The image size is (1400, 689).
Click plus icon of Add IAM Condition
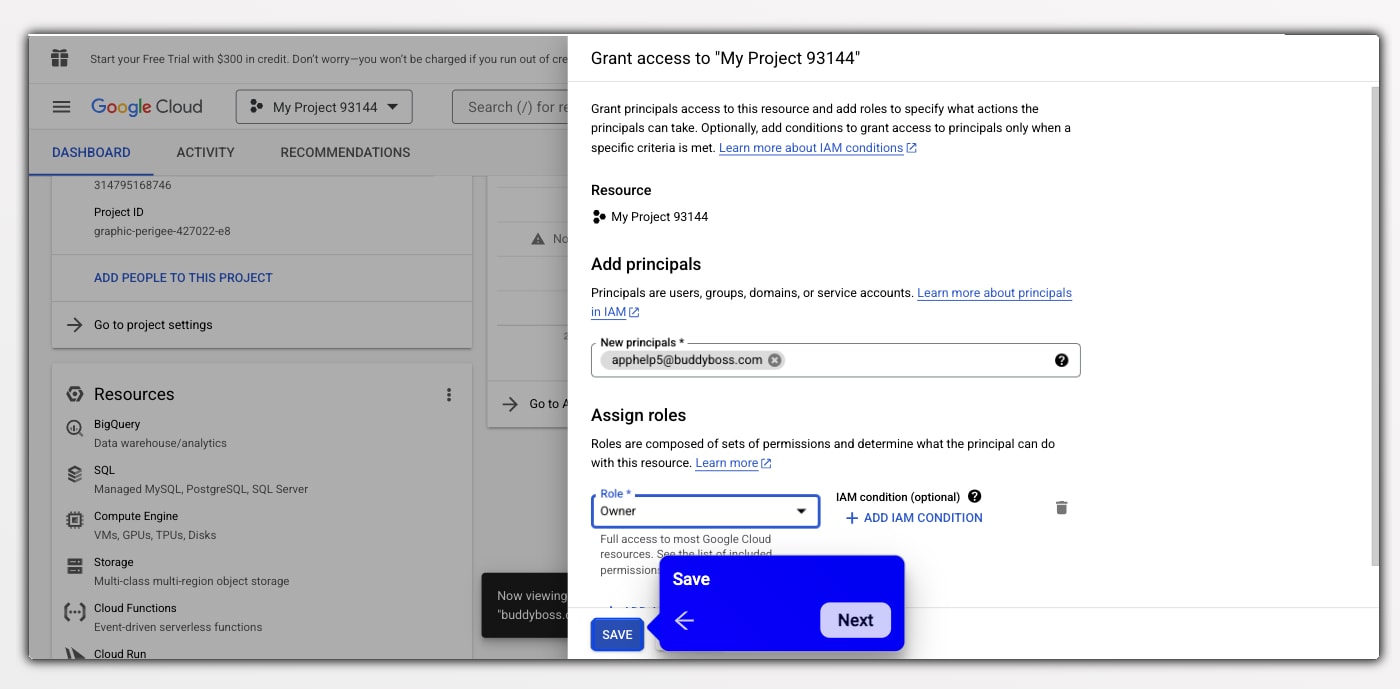(852, 518)
